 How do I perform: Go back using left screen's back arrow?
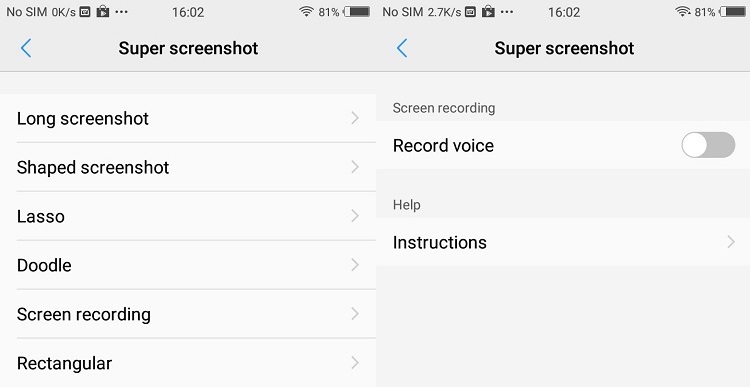(x=26, y=48)
